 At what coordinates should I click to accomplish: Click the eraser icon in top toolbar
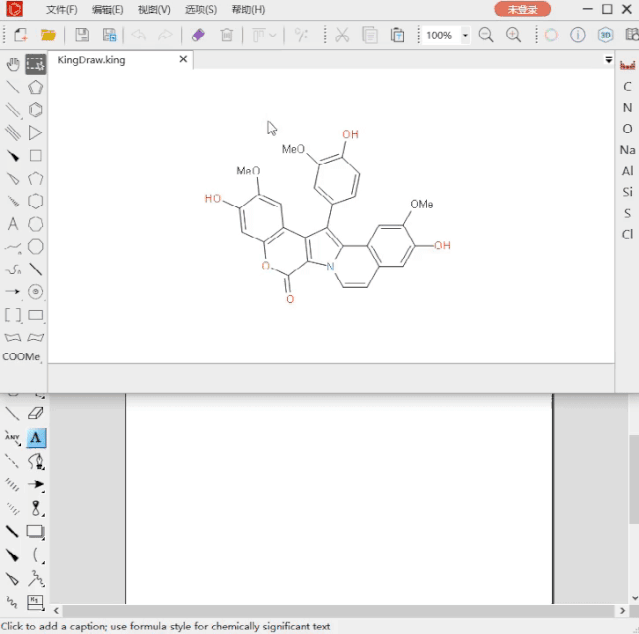(x=198, y=35)
